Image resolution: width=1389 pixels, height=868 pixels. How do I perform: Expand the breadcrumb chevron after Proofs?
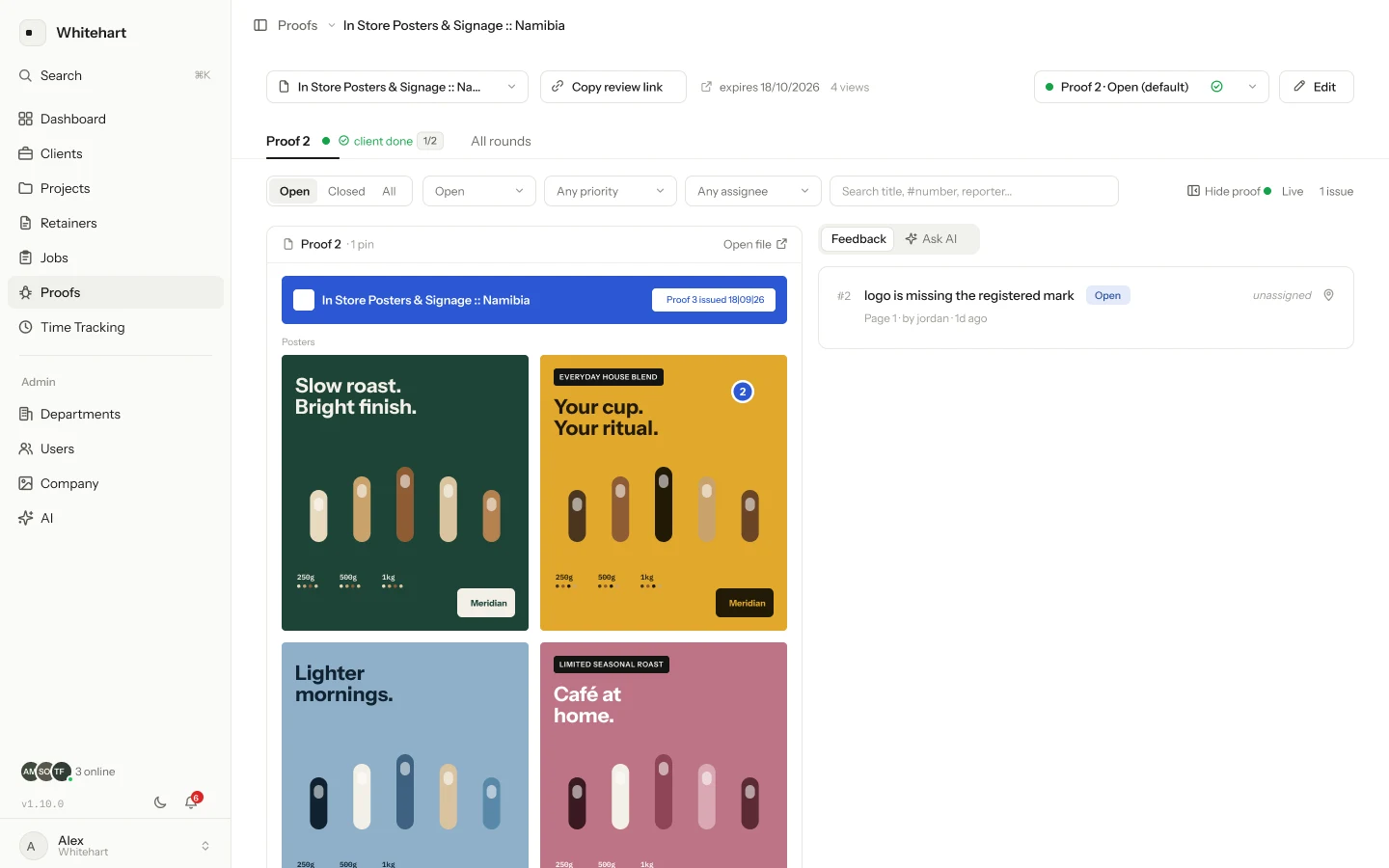point(331,25)
